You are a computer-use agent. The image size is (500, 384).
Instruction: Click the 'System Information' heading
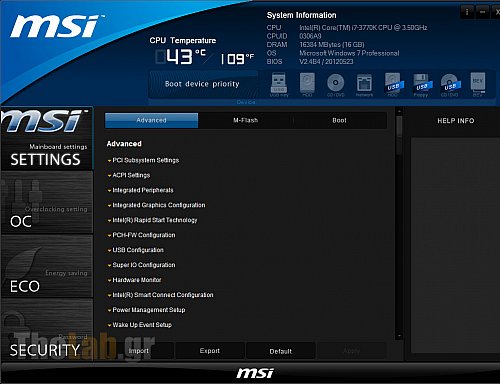coord(301,15)
